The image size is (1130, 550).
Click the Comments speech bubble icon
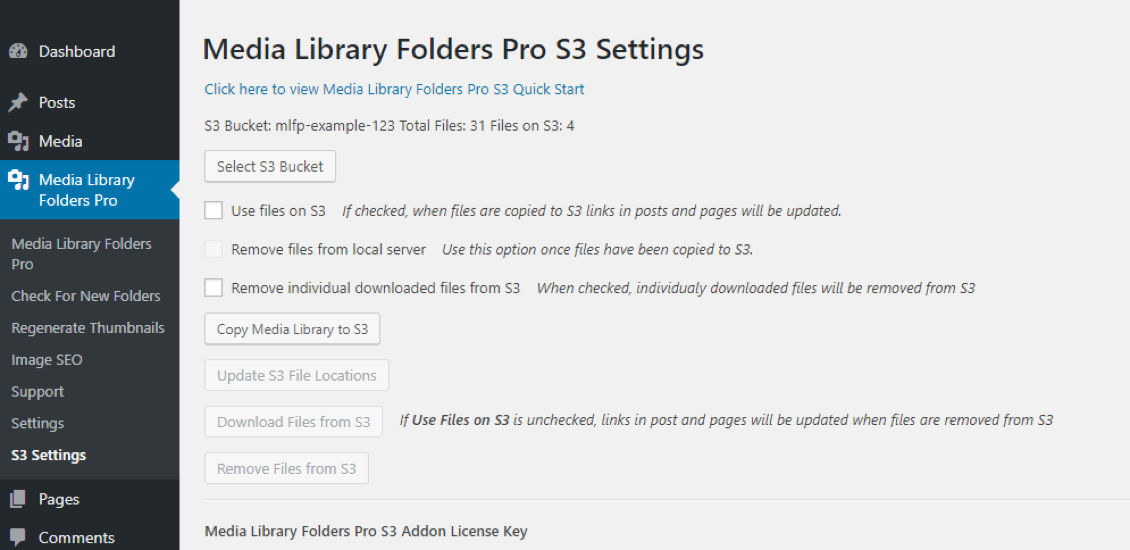(18, 538)
